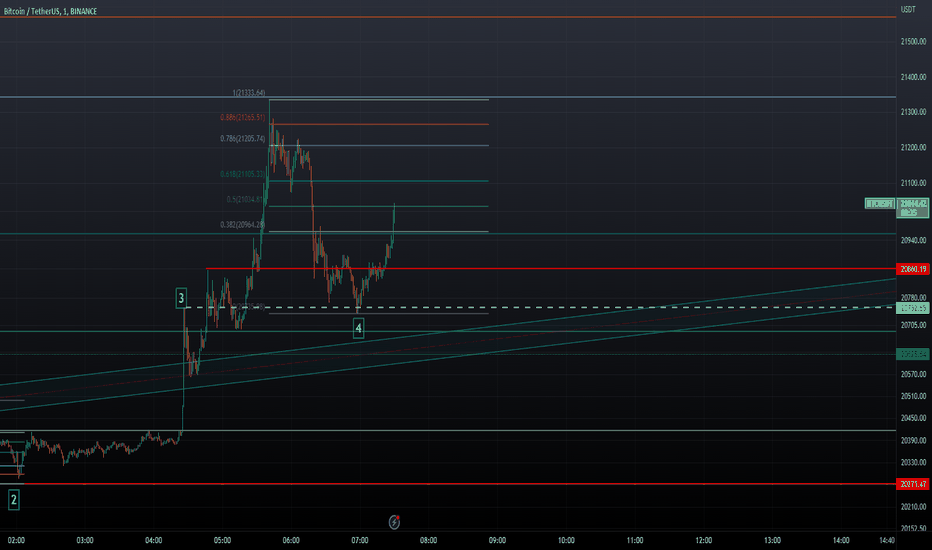Click the 13:00 time axis label
The width and height of the screenshot is (932, 550).
pos(772,540)
